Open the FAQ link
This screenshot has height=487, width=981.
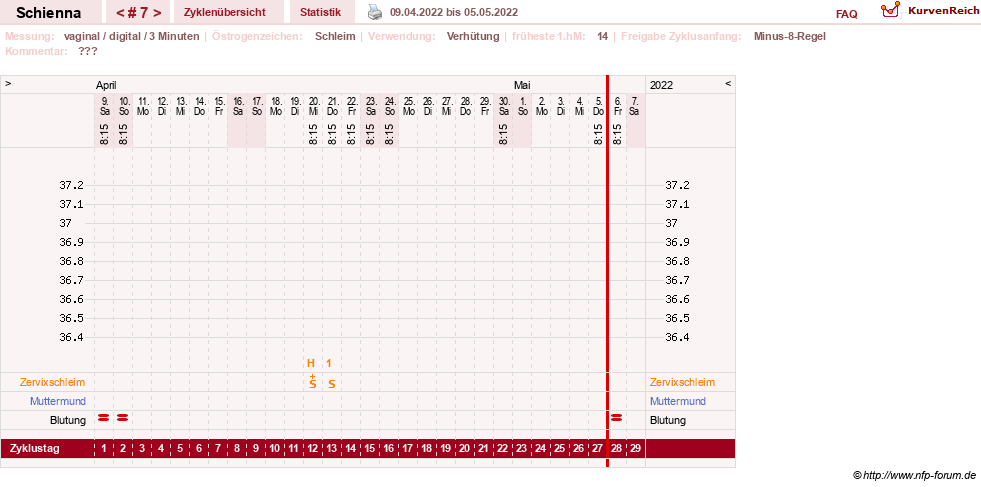(x=846, y=14)
